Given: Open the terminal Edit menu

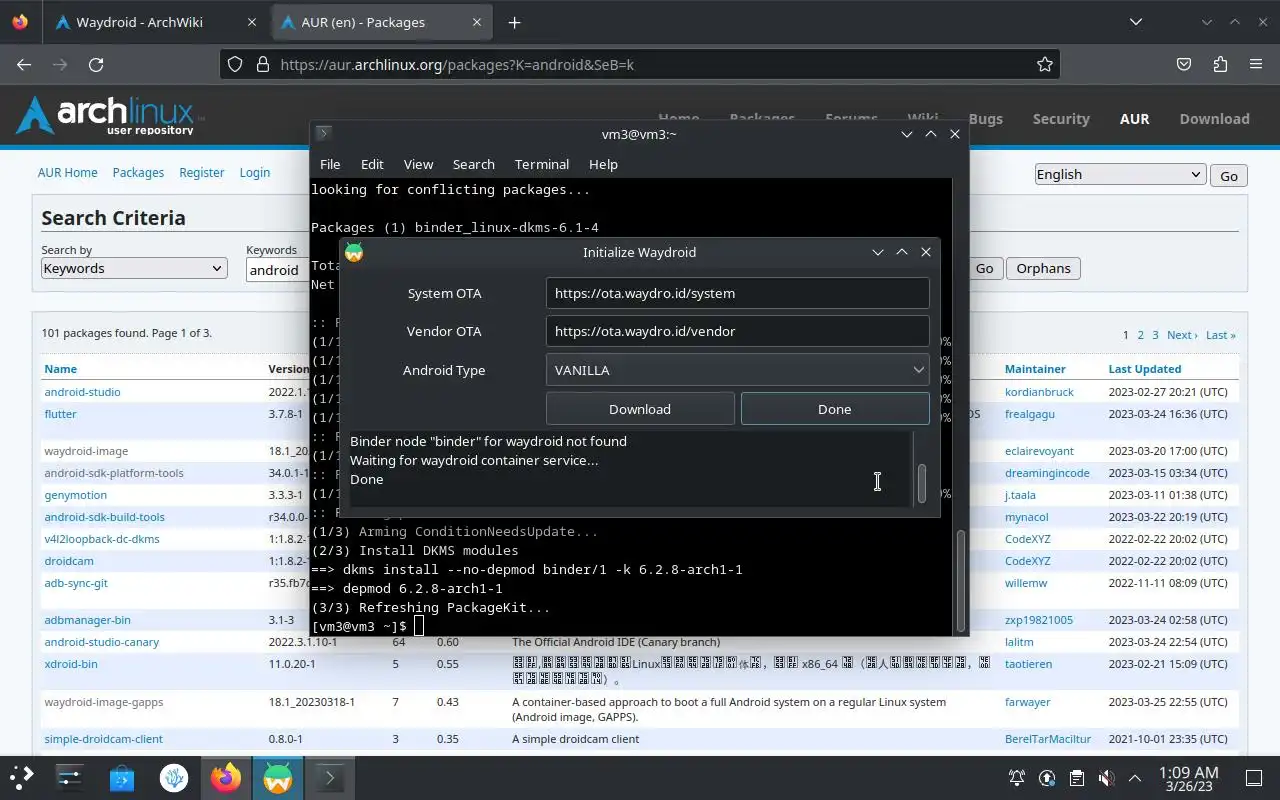Looking at the screenshot, I should [372, 164].
